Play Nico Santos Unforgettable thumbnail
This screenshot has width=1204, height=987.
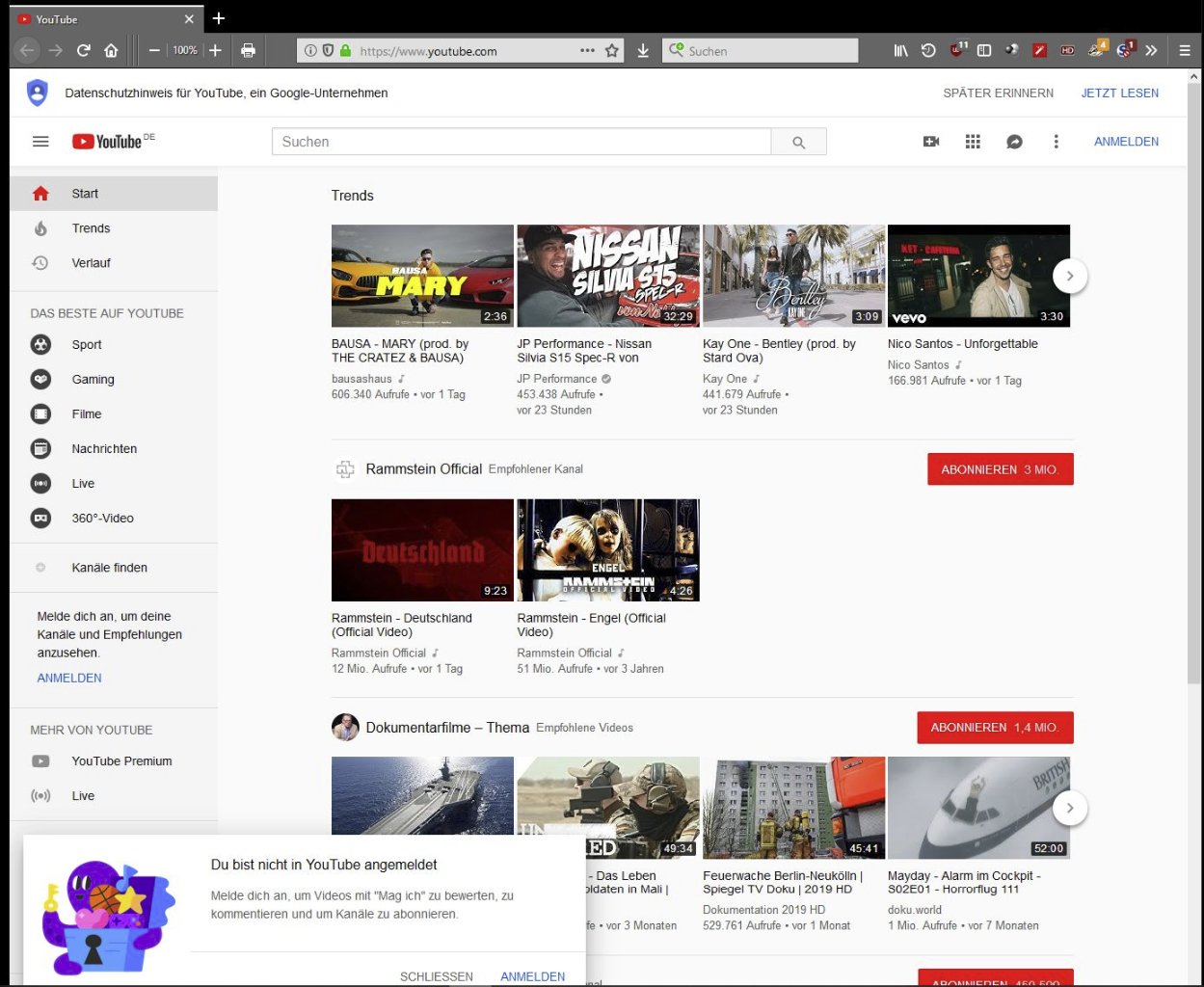[978, 276]
